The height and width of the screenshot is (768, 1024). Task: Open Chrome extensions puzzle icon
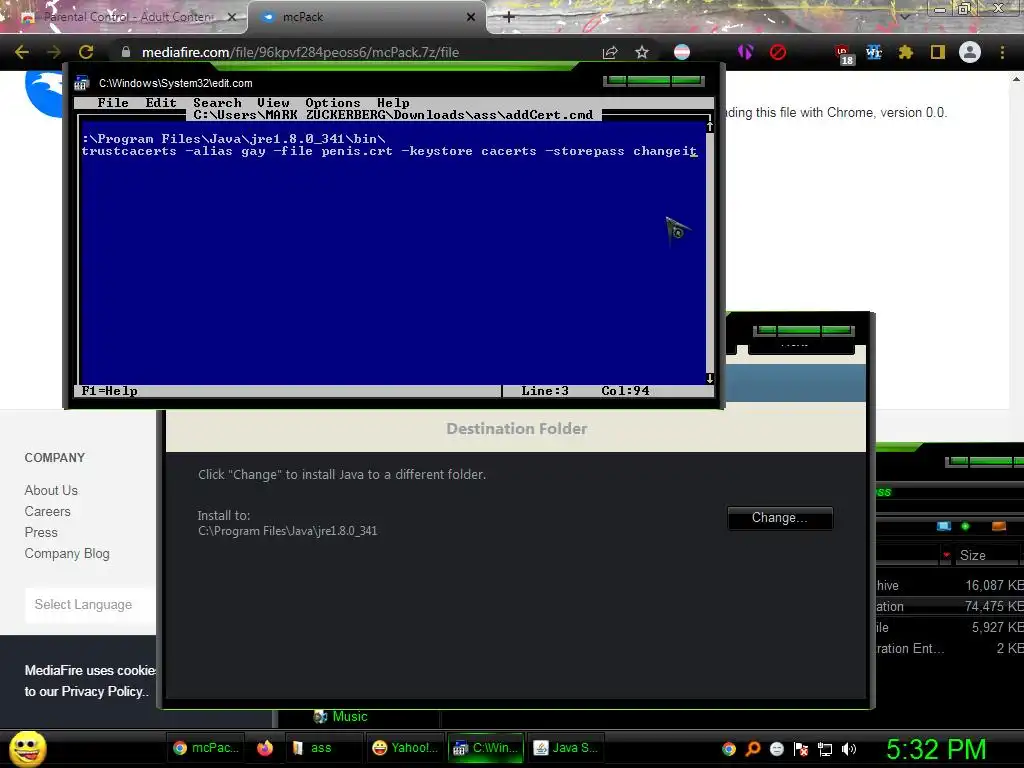pos(906,52)
